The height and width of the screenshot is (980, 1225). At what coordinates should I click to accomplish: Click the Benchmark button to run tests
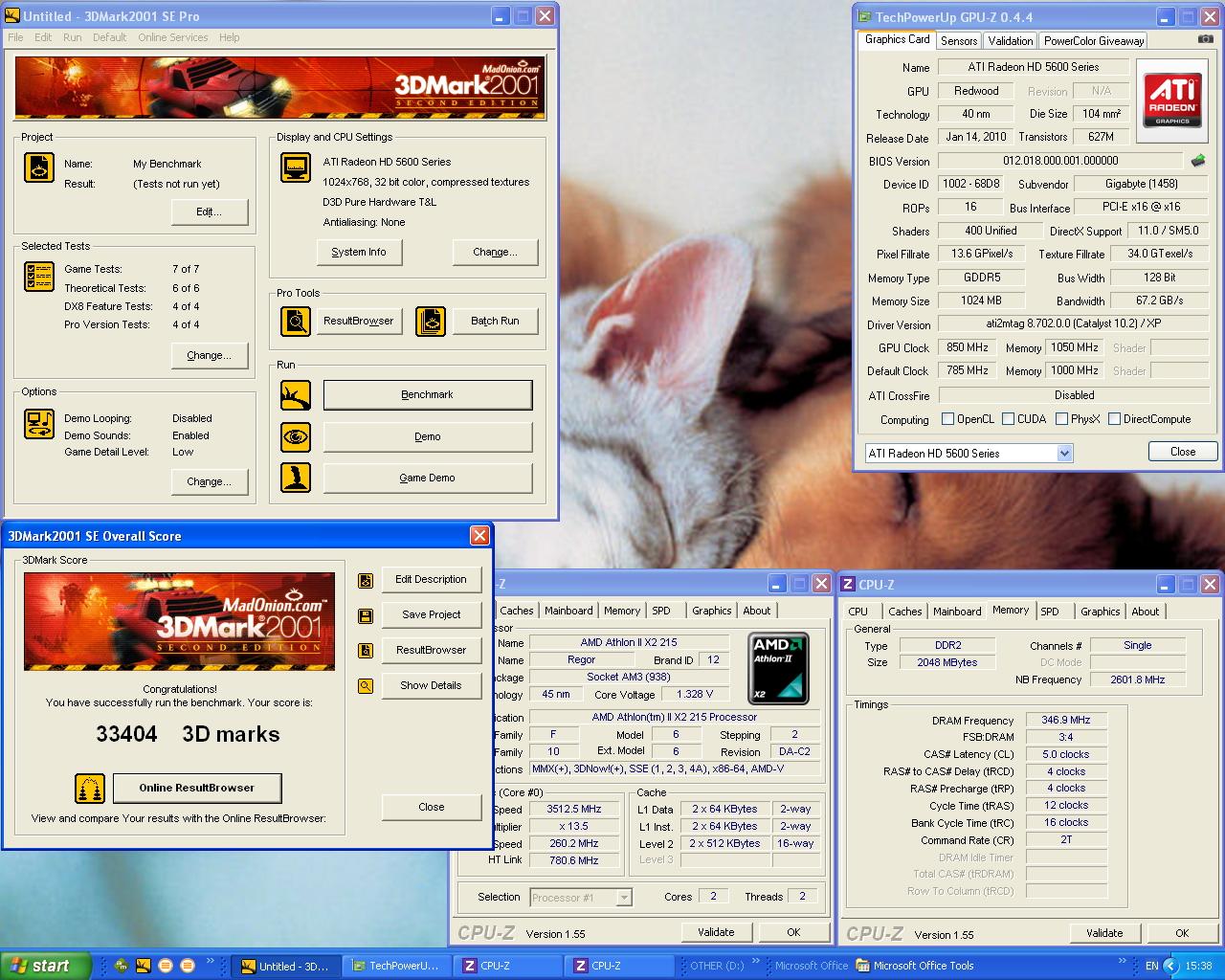[427, 394]
